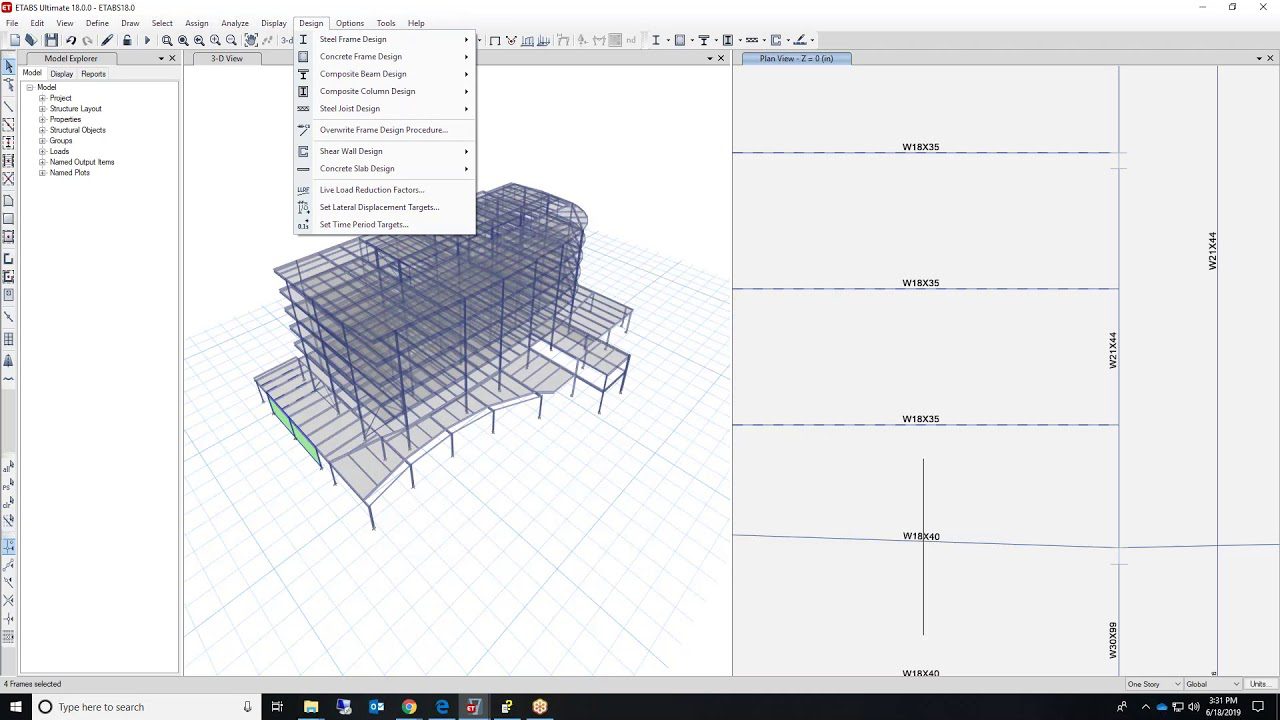Switch to the Reports tab
The height and width of the screenshot is (720, 1280).
coord(92,73)
